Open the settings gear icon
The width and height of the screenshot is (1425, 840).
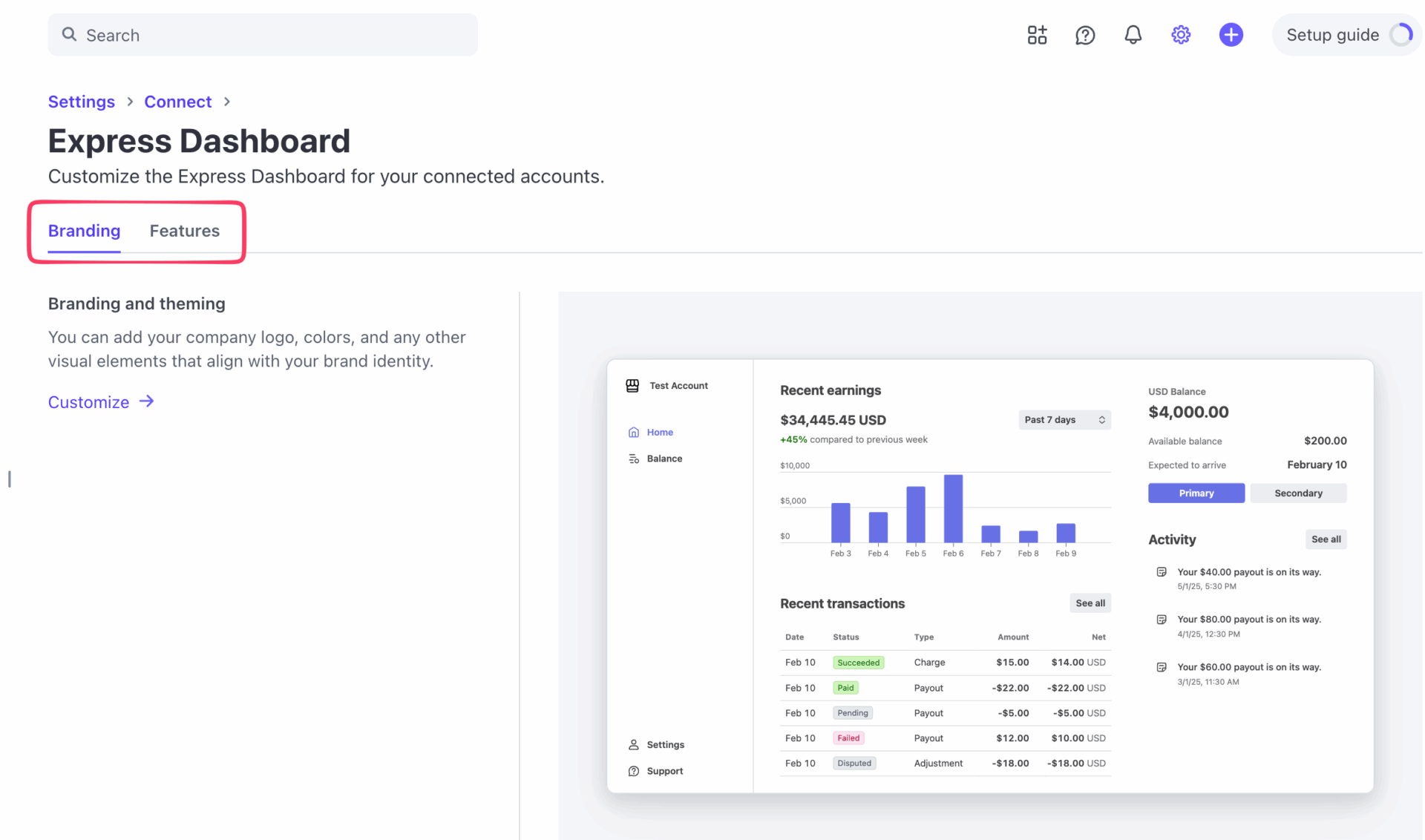(1180, 34)
